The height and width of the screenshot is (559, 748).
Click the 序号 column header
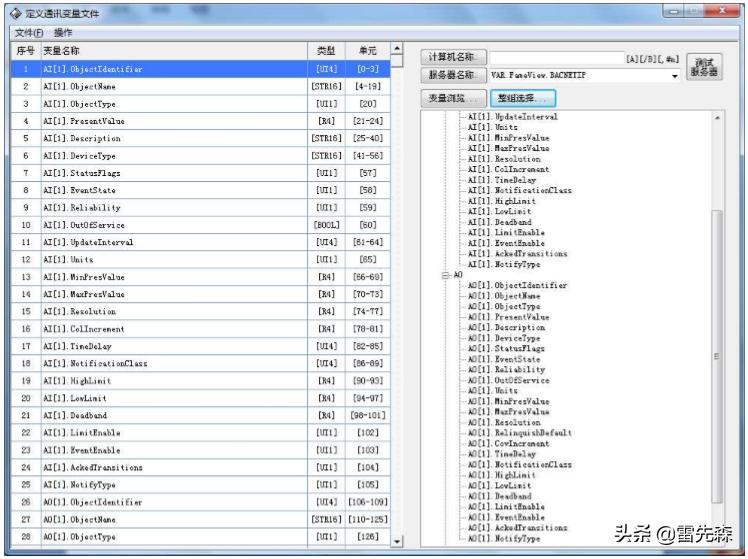26,51
